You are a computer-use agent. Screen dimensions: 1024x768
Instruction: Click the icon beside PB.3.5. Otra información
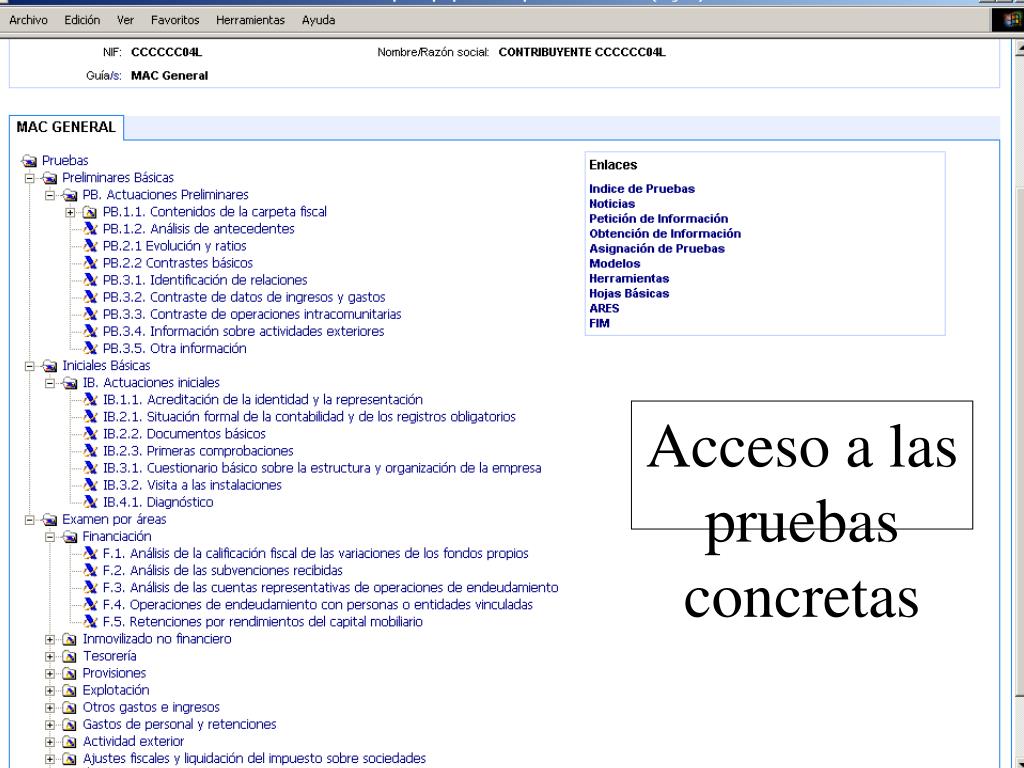91,349
